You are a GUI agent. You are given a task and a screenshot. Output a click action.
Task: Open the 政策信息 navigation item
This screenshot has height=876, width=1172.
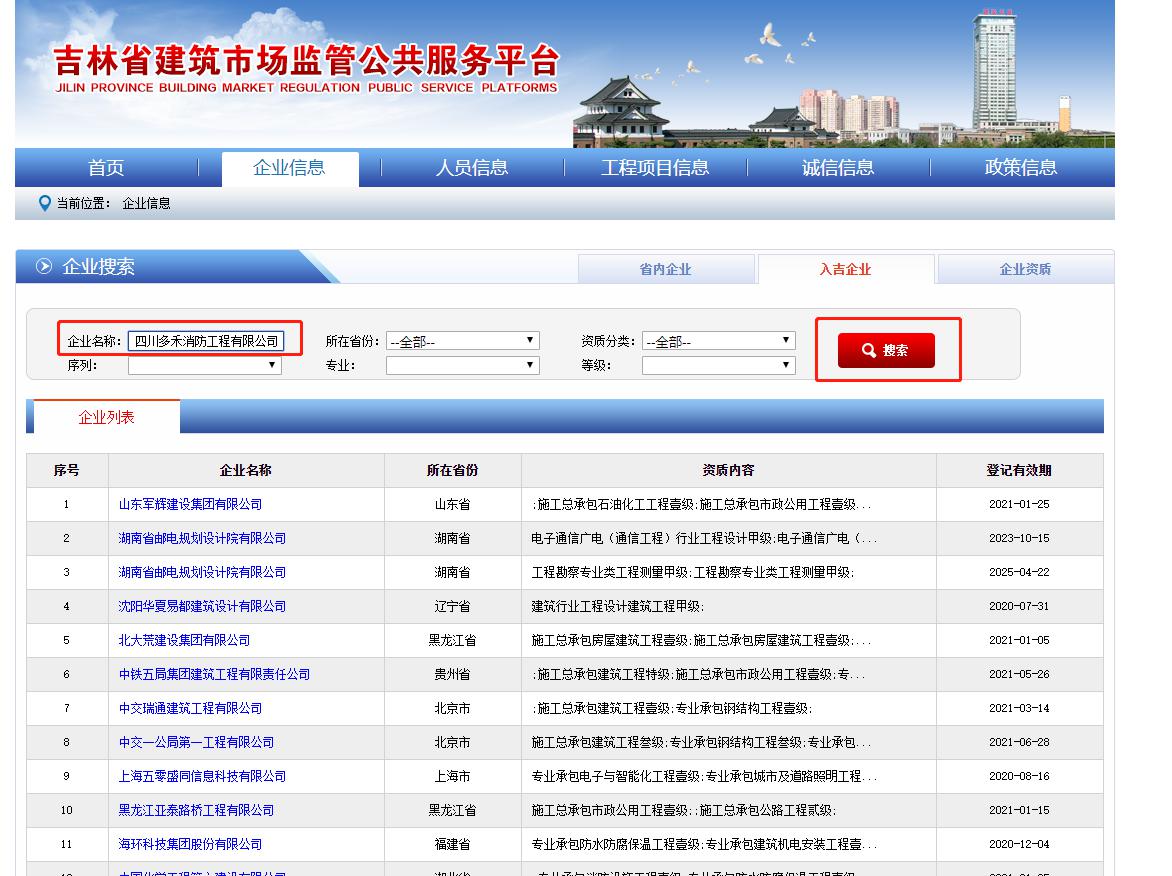coord(1021,168)
